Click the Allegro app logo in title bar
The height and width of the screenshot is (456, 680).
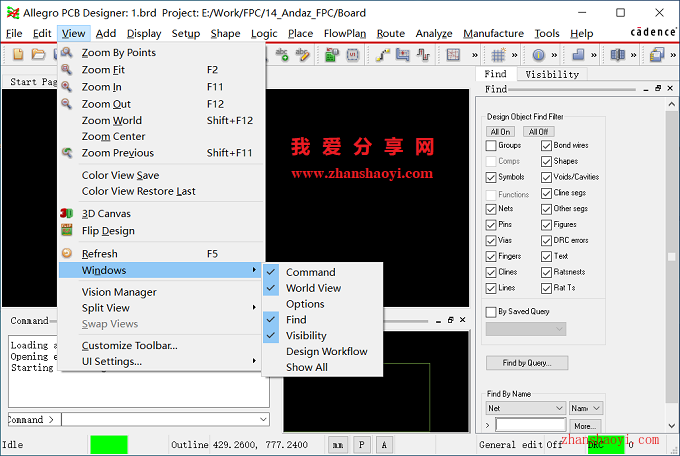pyautogui.click(x=13, y=13)
